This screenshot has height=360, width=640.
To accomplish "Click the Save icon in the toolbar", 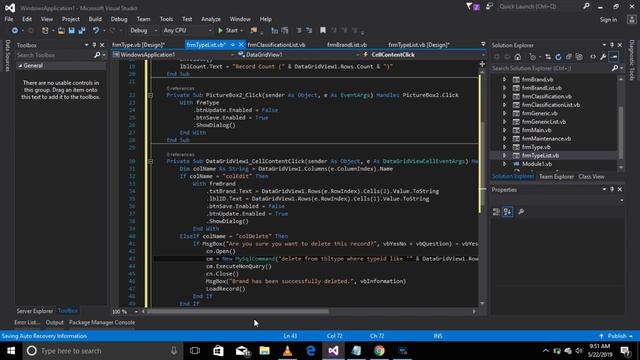I will click(71, 31).
